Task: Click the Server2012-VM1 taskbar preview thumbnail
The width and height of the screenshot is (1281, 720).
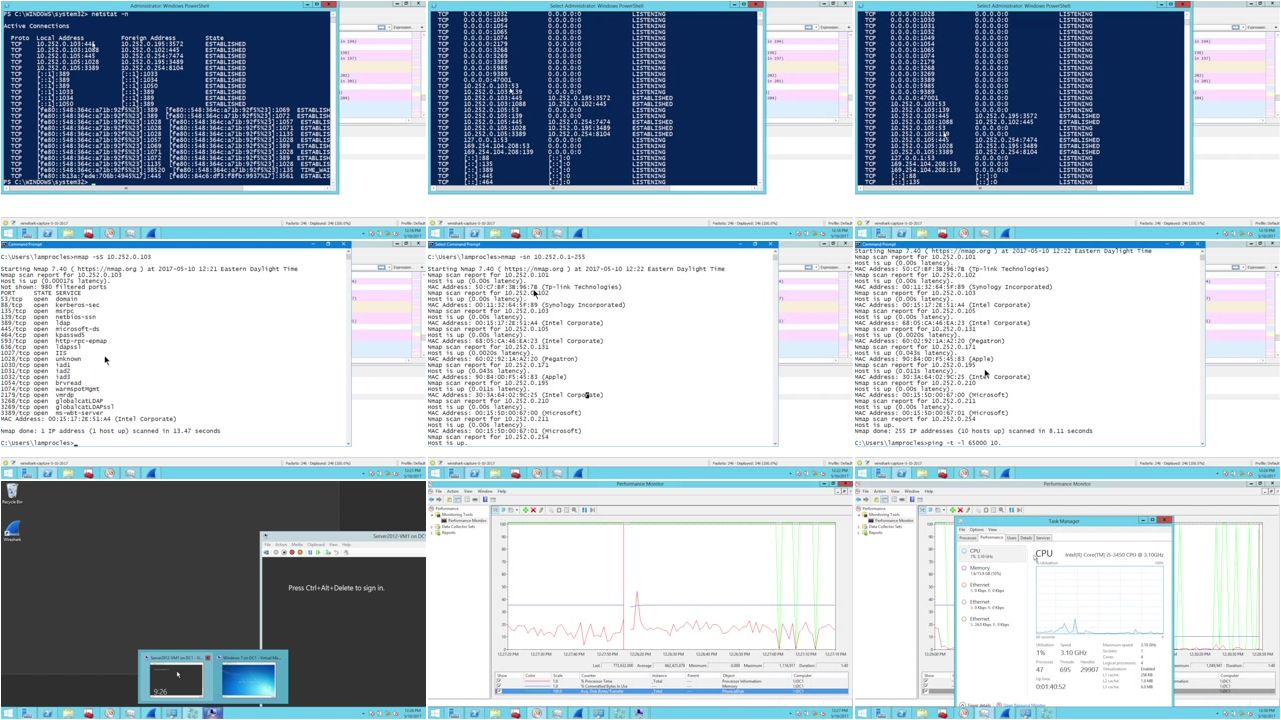Action: [x=176, y=679]
